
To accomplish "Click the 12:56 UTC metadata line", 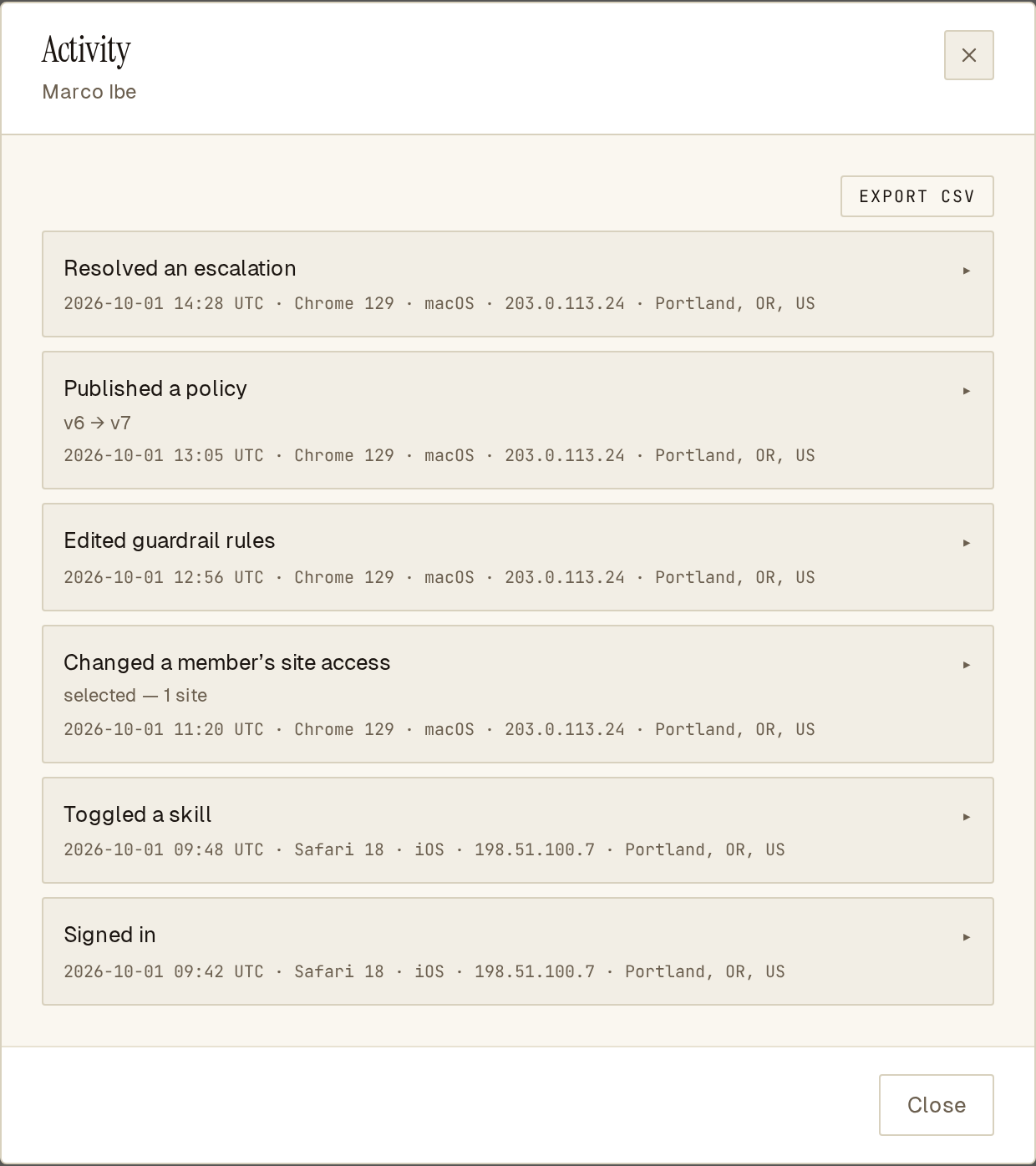I will (439, 577).
